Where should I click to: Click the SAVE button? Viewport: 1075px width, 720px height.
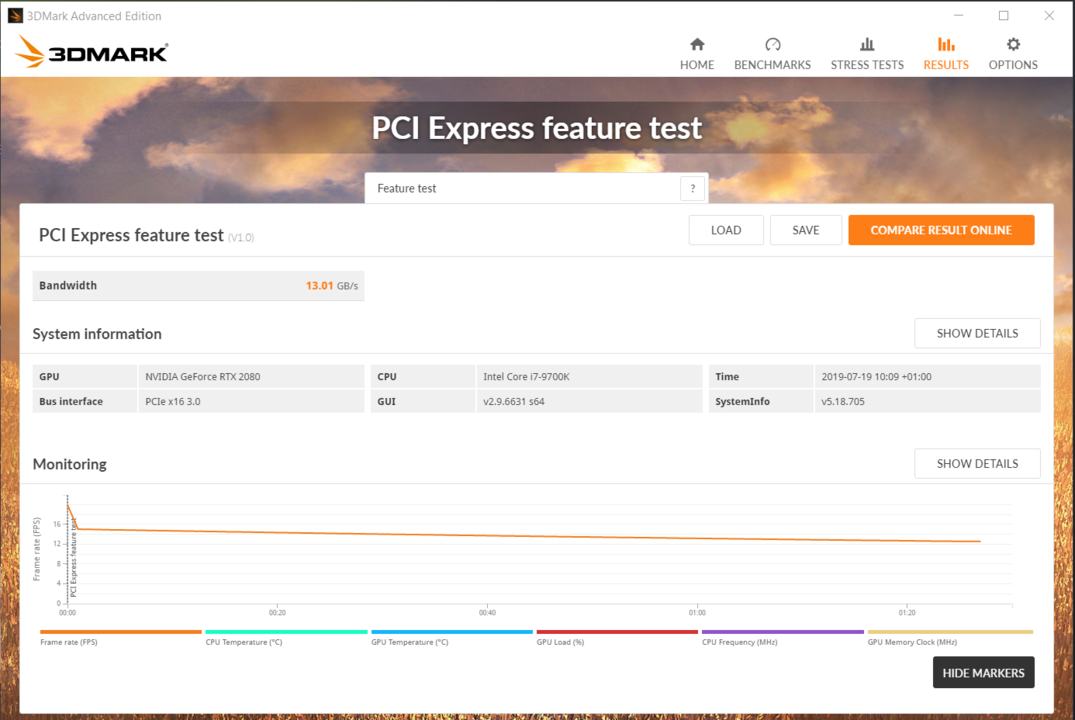[806, 230]
